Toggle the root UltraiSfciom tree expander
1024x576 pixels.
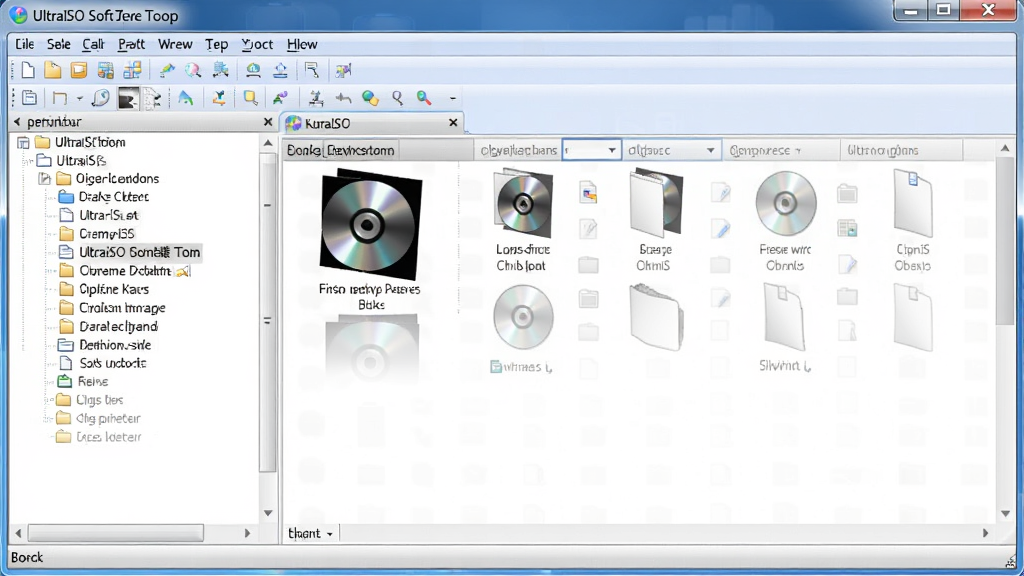[x=23, y=142]
